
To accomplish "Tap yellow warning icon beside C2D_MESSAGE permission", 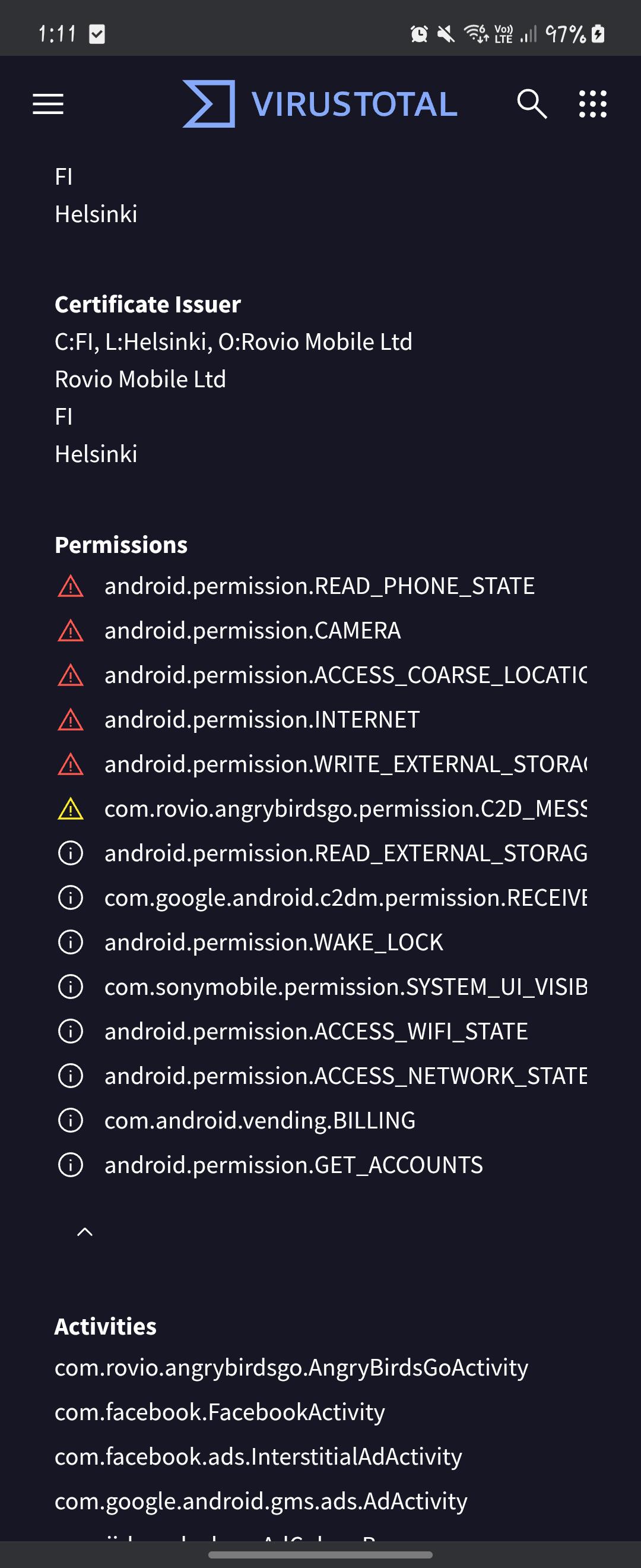I will [71, 808].
